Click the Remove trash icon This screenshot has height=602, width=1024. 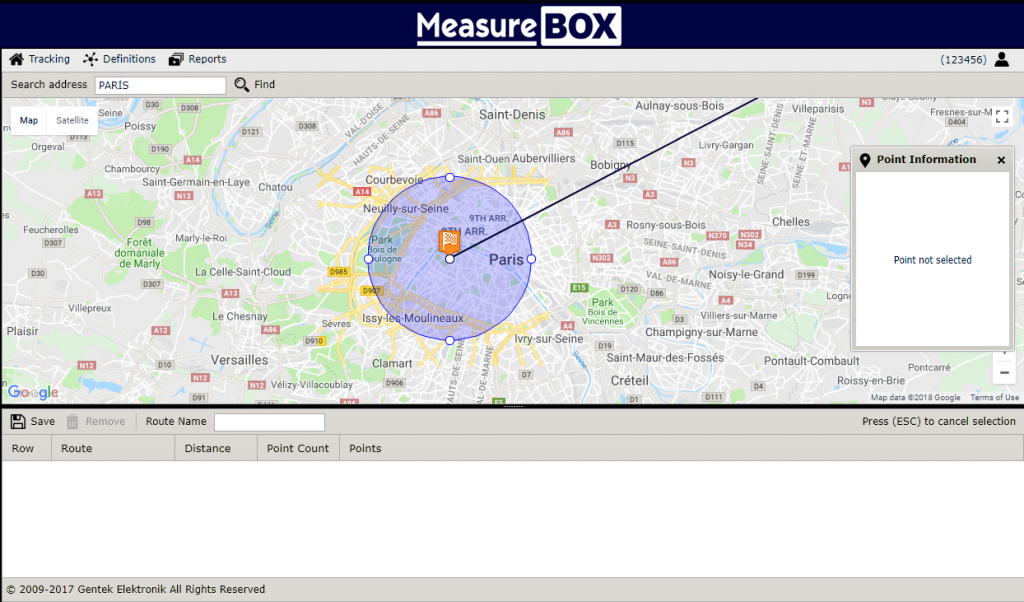72,422
